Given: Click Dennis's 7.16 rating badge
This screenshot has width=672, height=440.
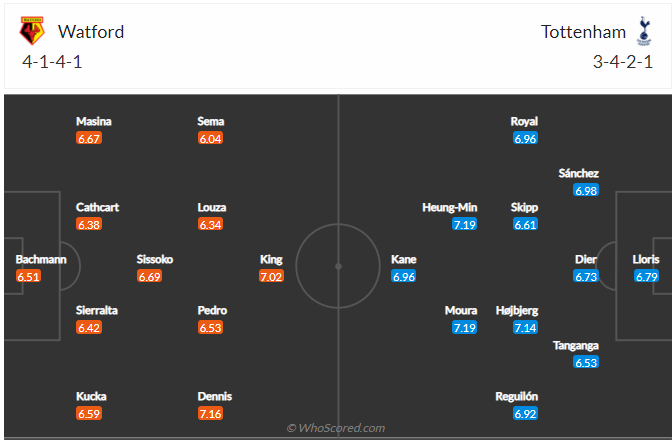Looking at the screenshot, I should click(211, 412).
